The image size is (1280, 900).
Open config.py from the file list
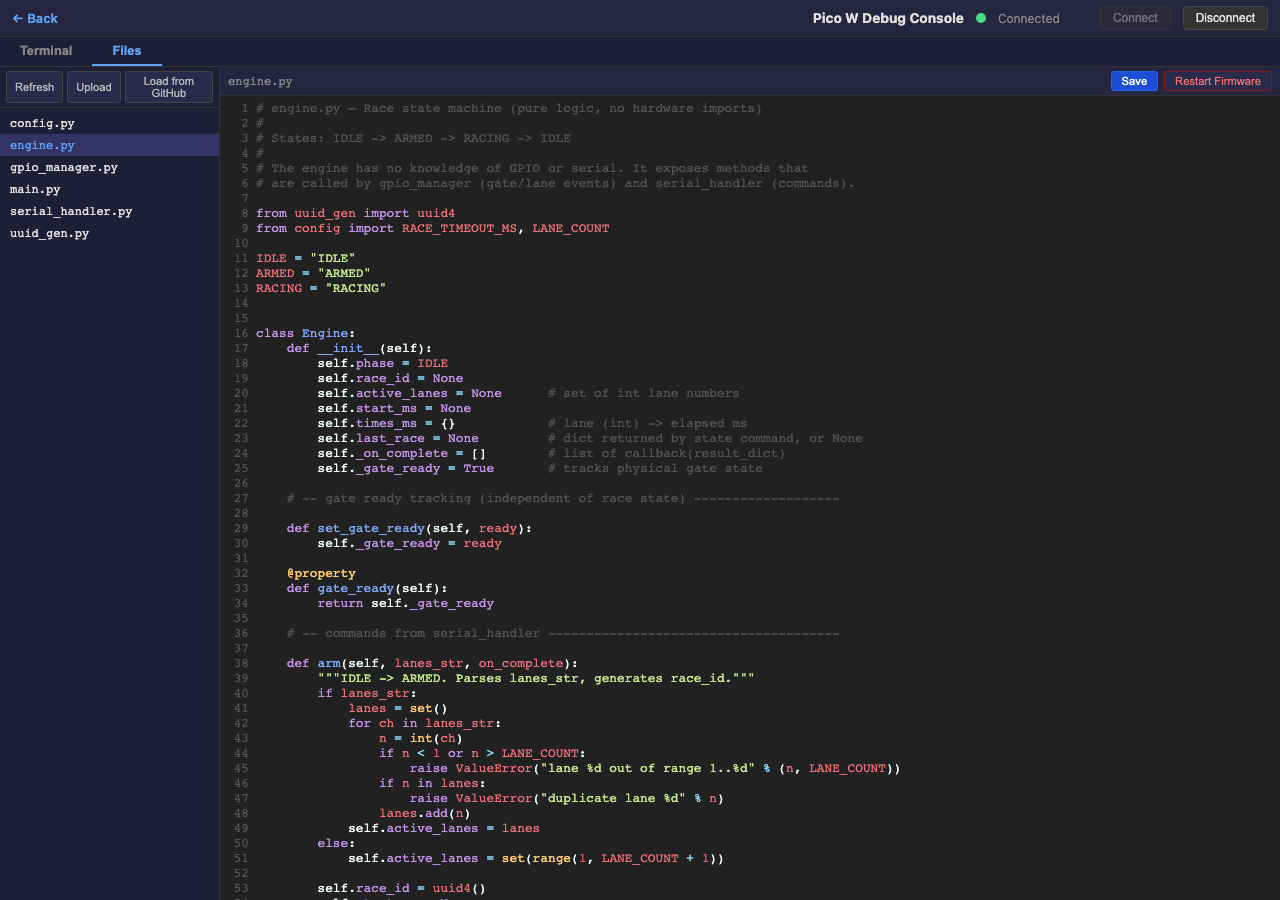40,123
